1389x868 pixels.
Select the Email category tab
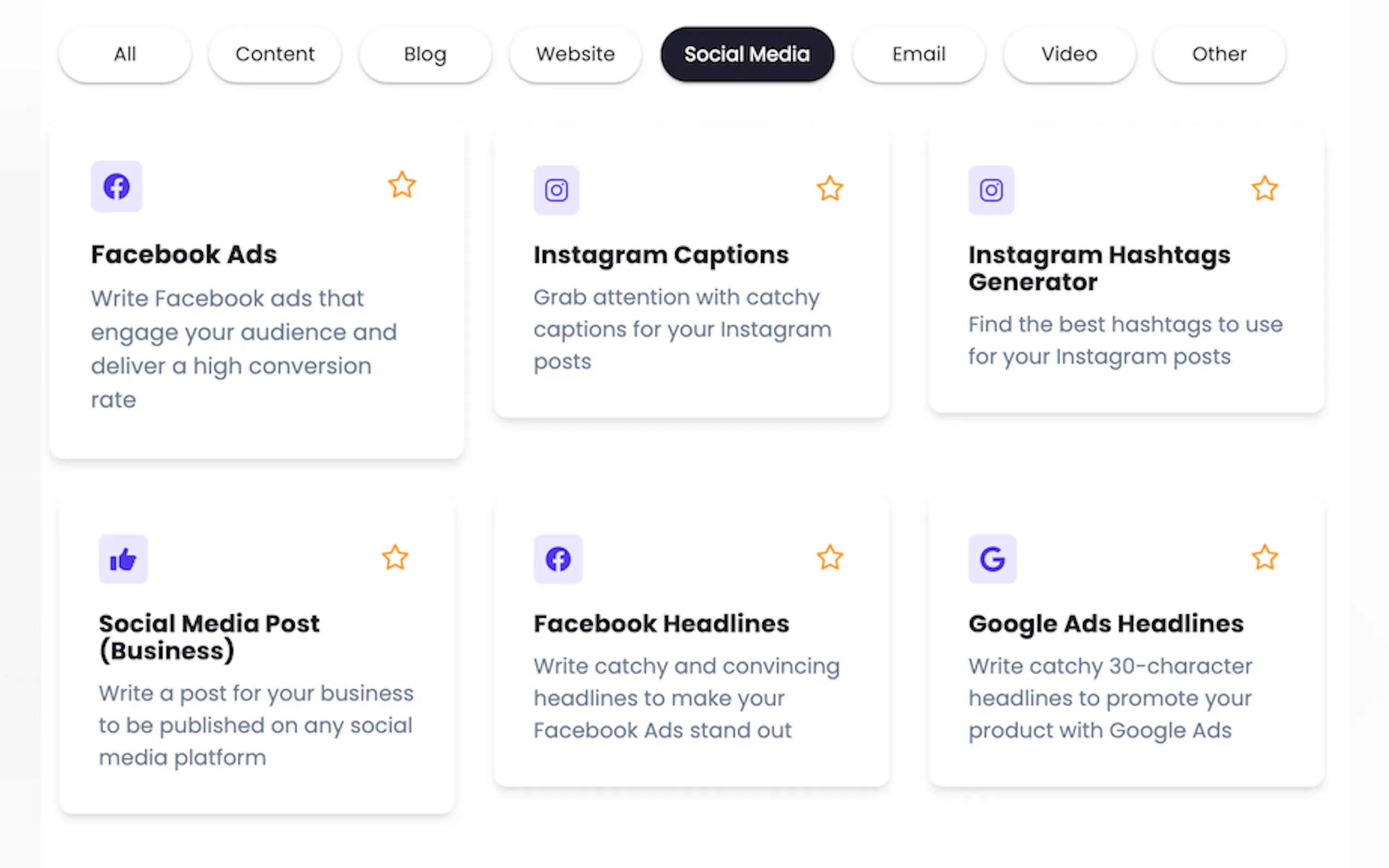(919, 54)
